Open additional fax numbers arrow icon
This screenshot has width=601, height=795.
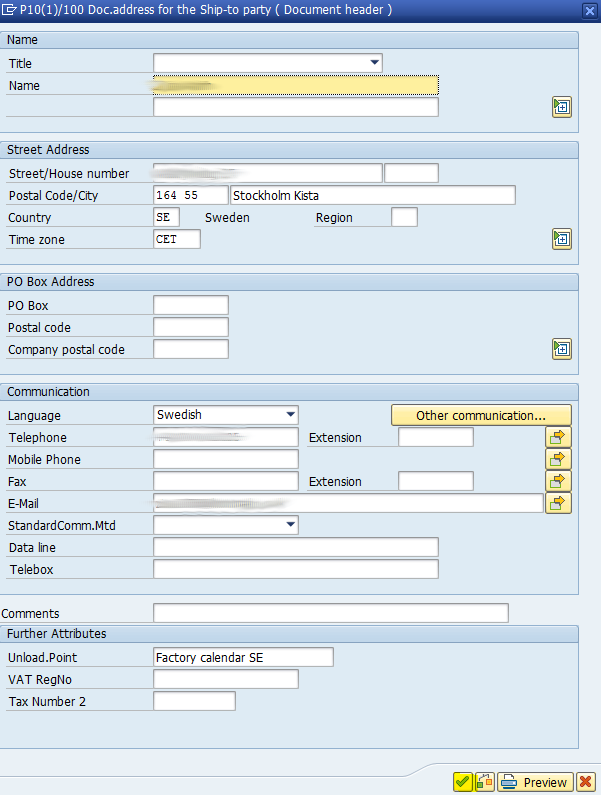(558, 481)
